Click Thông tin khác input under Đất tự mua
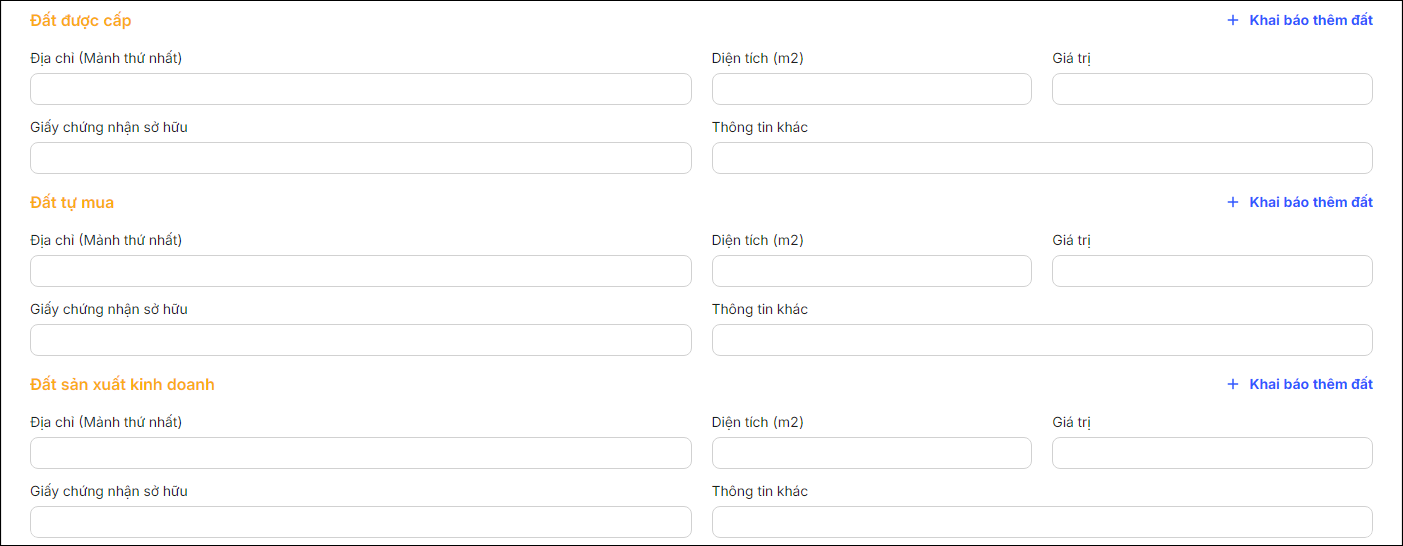 (1042, 340)
